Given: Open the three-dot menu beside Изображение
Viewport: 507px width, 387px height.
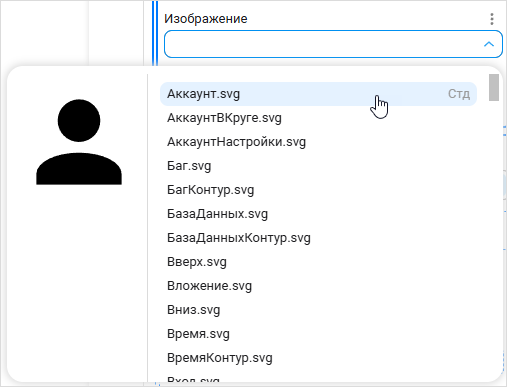Looking at the screenshot, I should 492,19.
